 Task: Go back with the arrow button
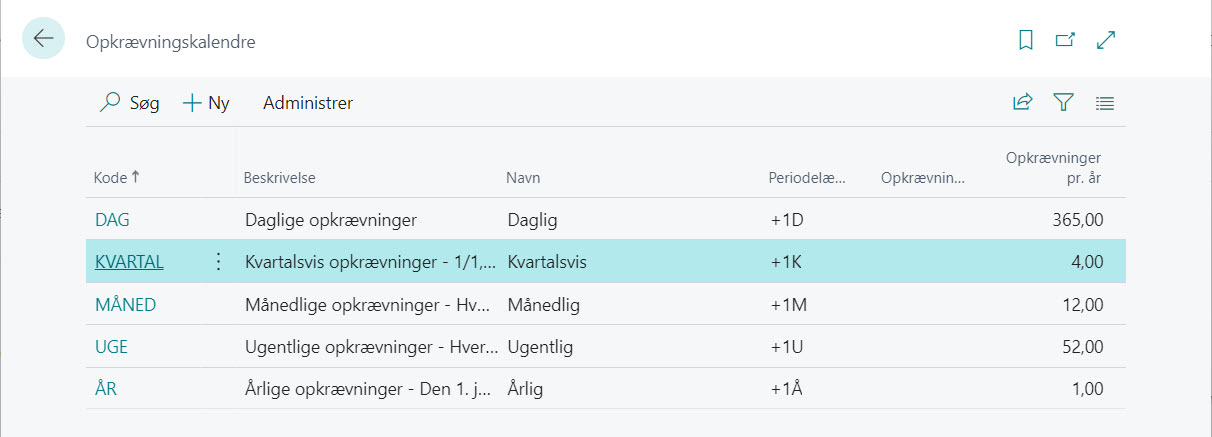[x=43, y=39]
